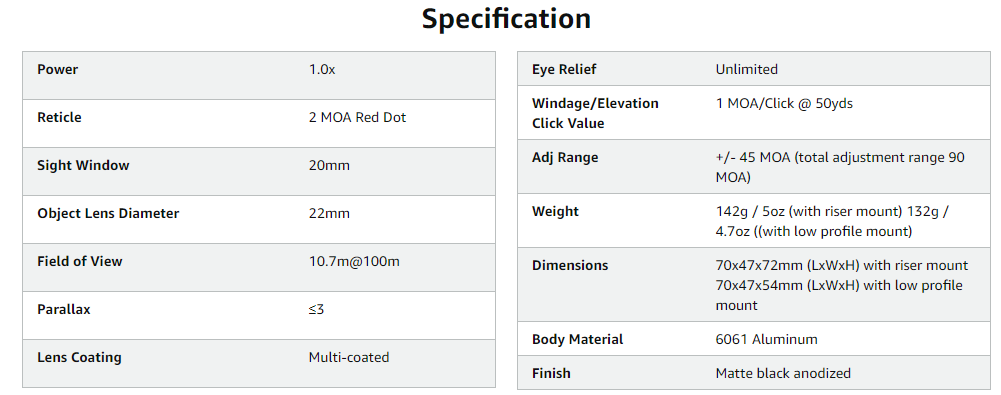The image size is (1001, 395).
Task: Select the Field of View label
Action: [x=80, y=261]
